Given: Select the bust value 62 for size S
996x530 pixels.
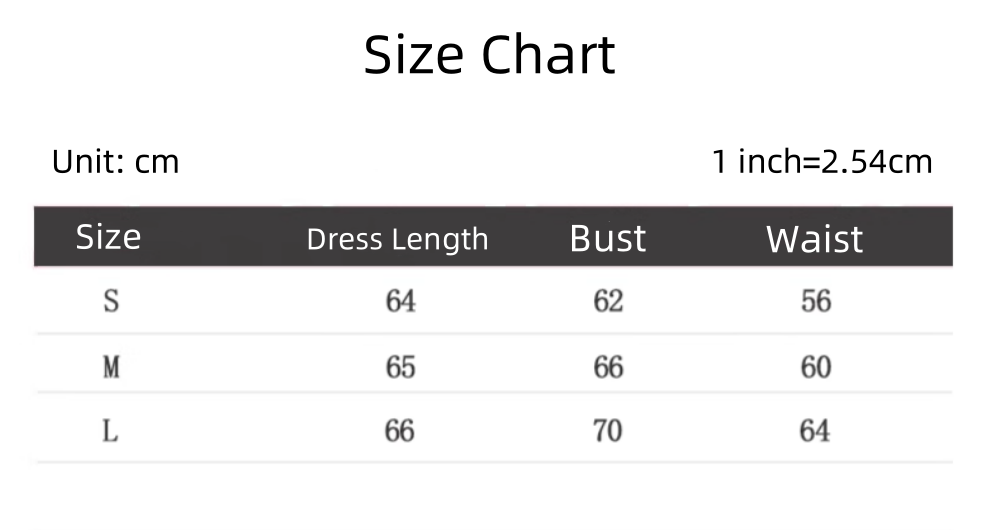Looking at the screenshot, I should [608, 300].
